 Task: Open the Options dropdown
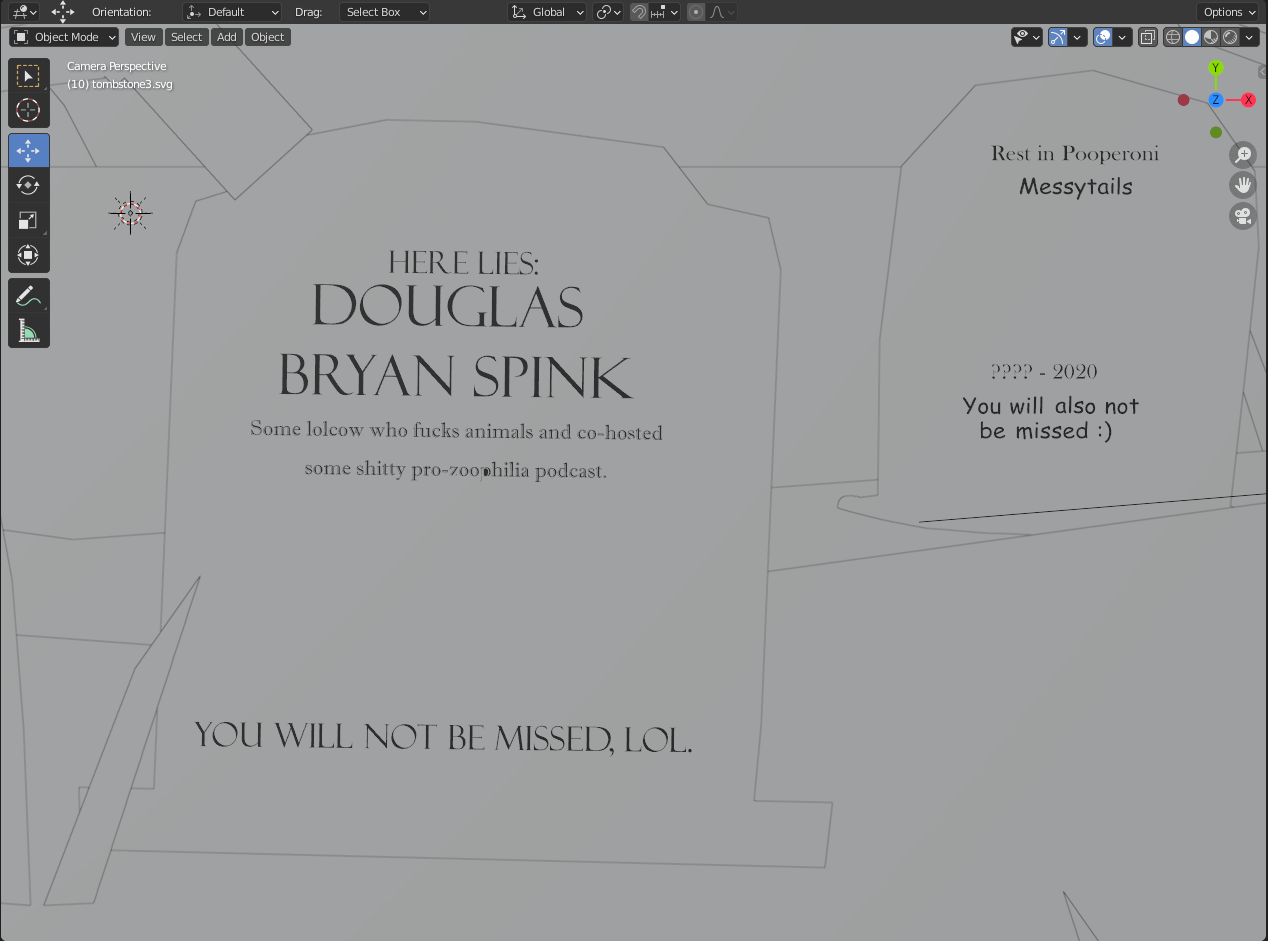1228,12
